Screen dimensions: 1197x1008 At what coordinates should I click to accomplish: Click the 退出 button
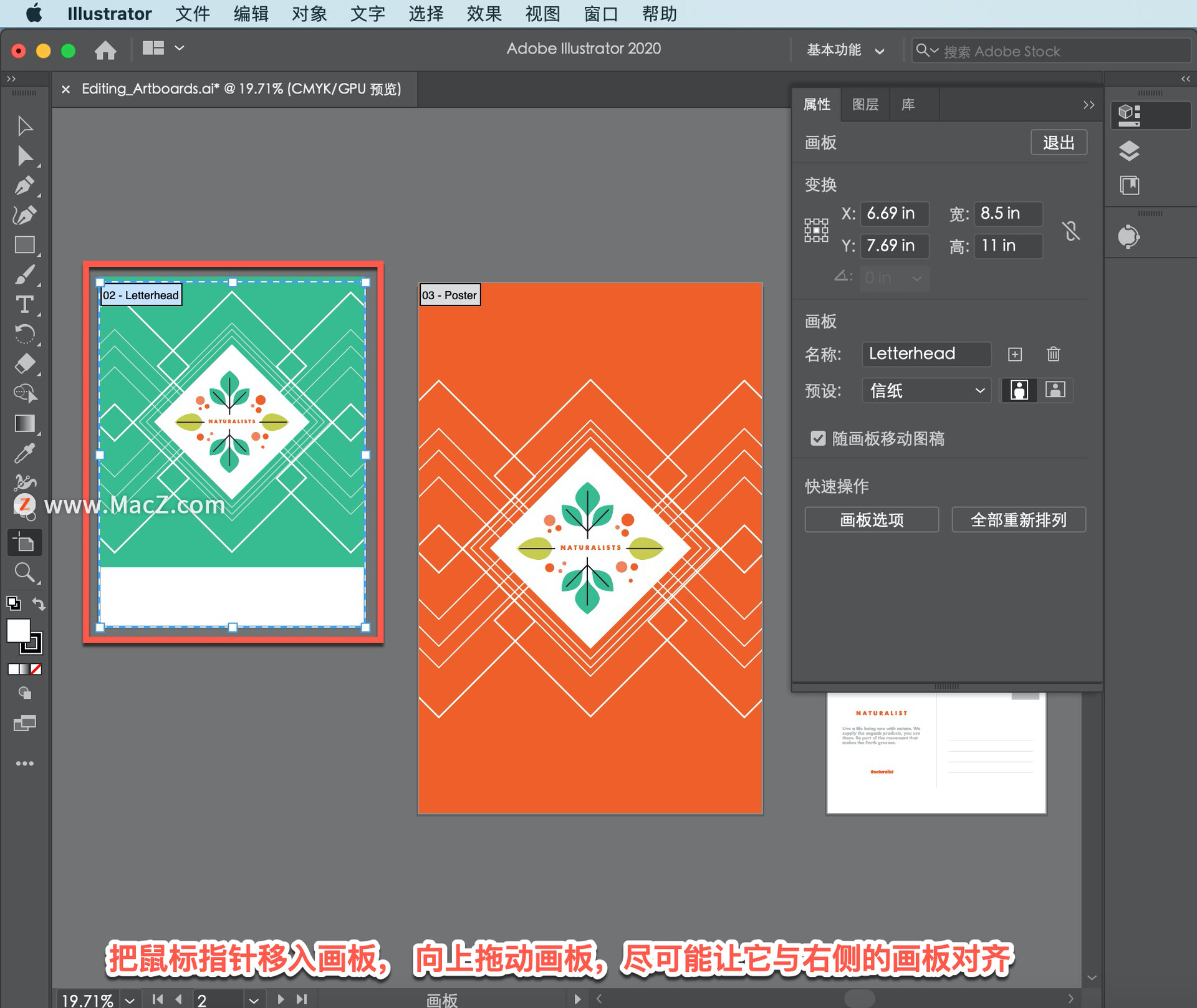tap(1058, 143)
